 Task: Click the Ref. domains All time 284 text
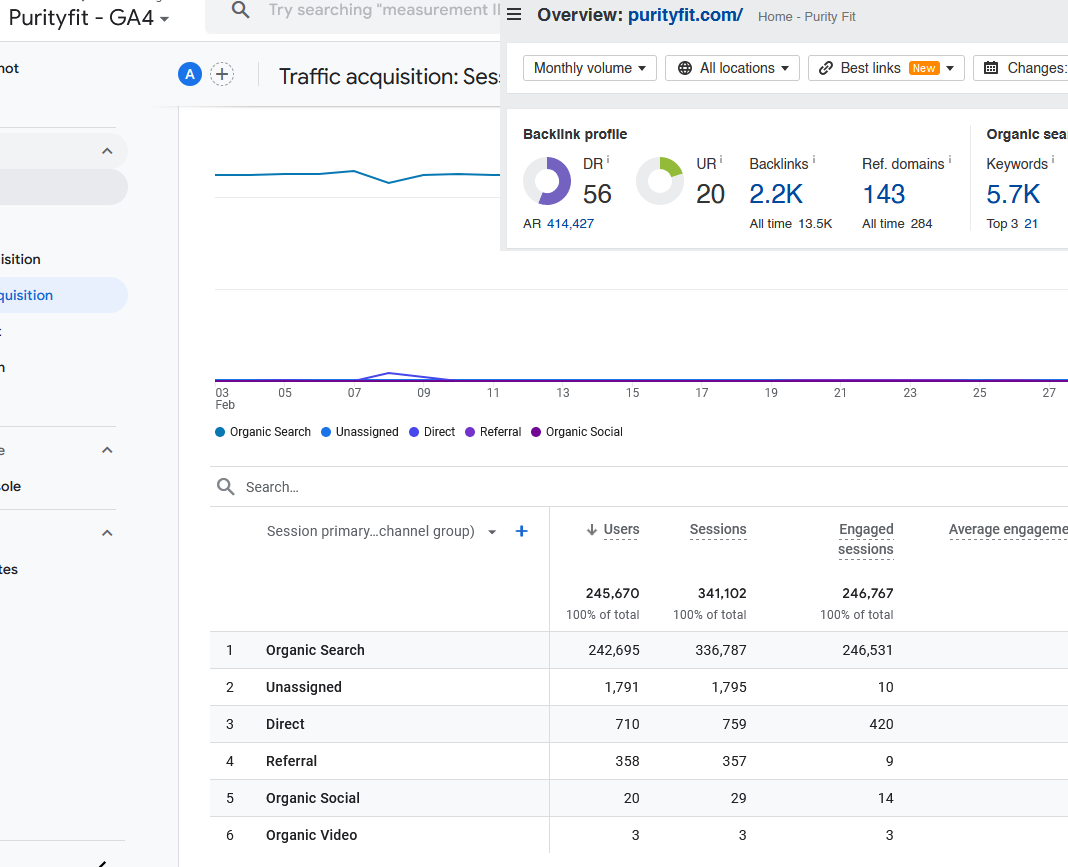pyautogui.click(x=897, y=223)
